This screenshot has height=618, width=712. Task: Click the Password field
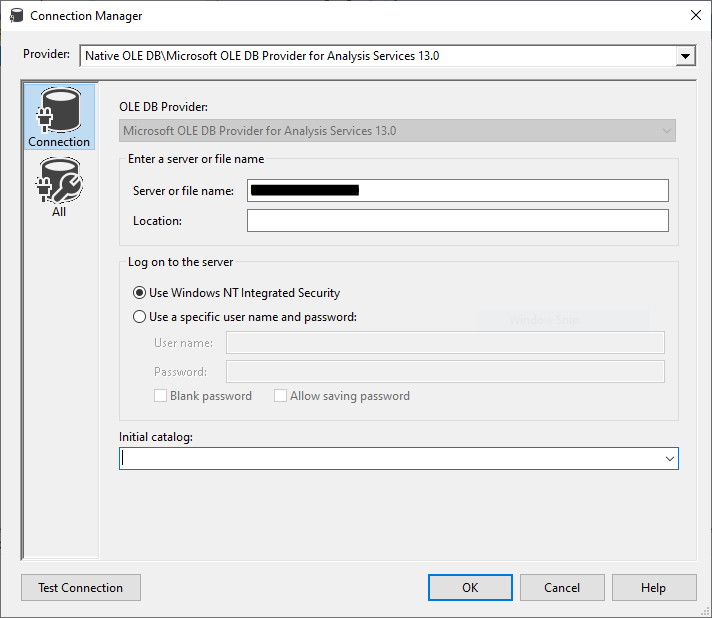[445, 371]
